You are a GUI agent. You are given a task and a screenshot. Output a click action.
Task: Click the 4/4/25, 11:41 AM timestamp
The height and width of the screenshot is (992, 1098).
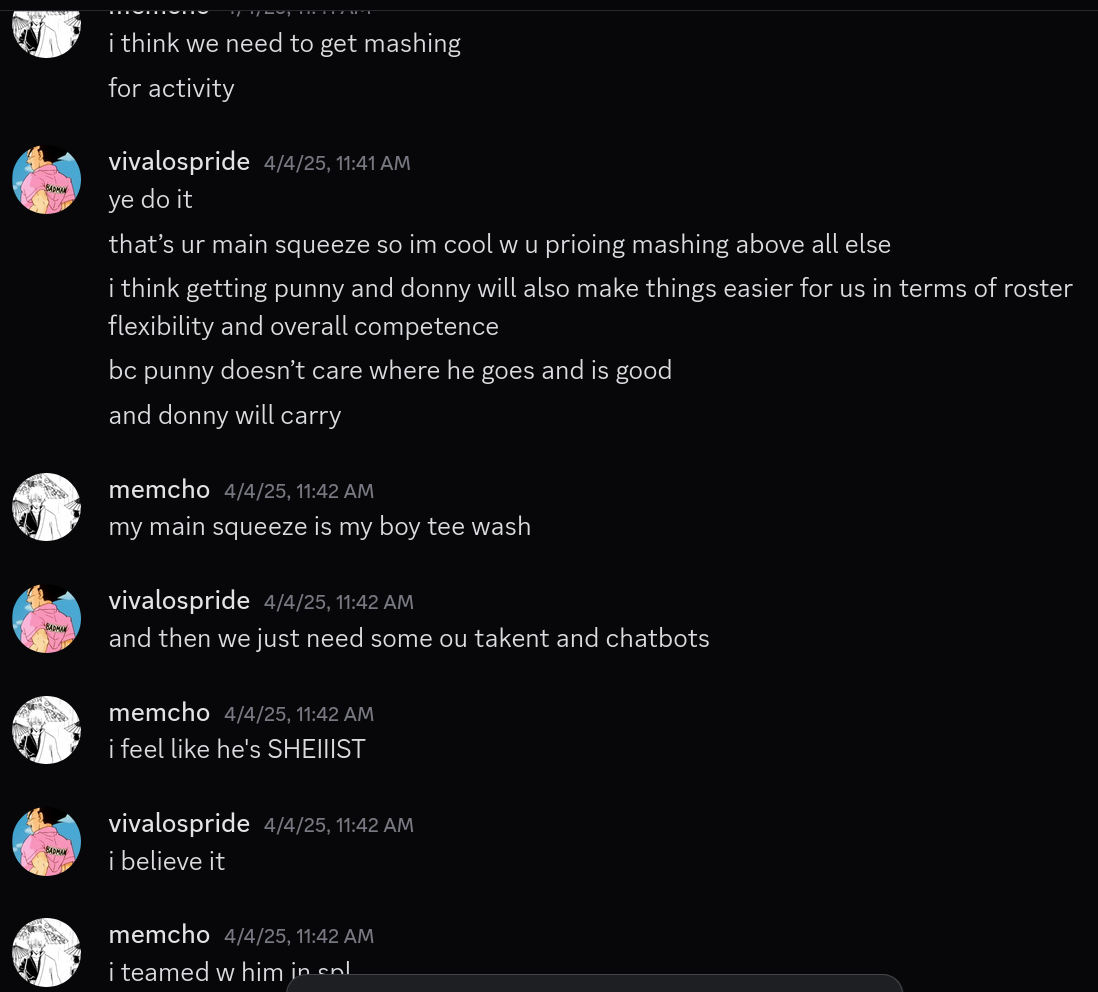[x=337, y=163]
